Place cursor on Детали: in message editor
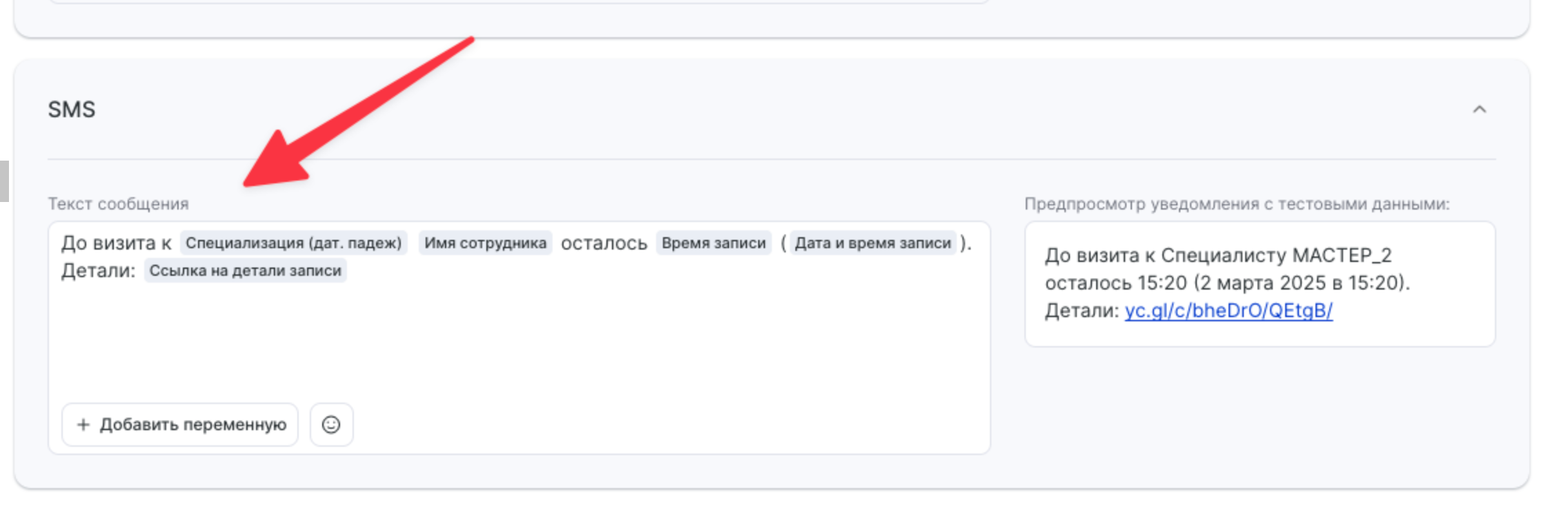The height and width of the screenshot is (515, 1568). [98, 271]
